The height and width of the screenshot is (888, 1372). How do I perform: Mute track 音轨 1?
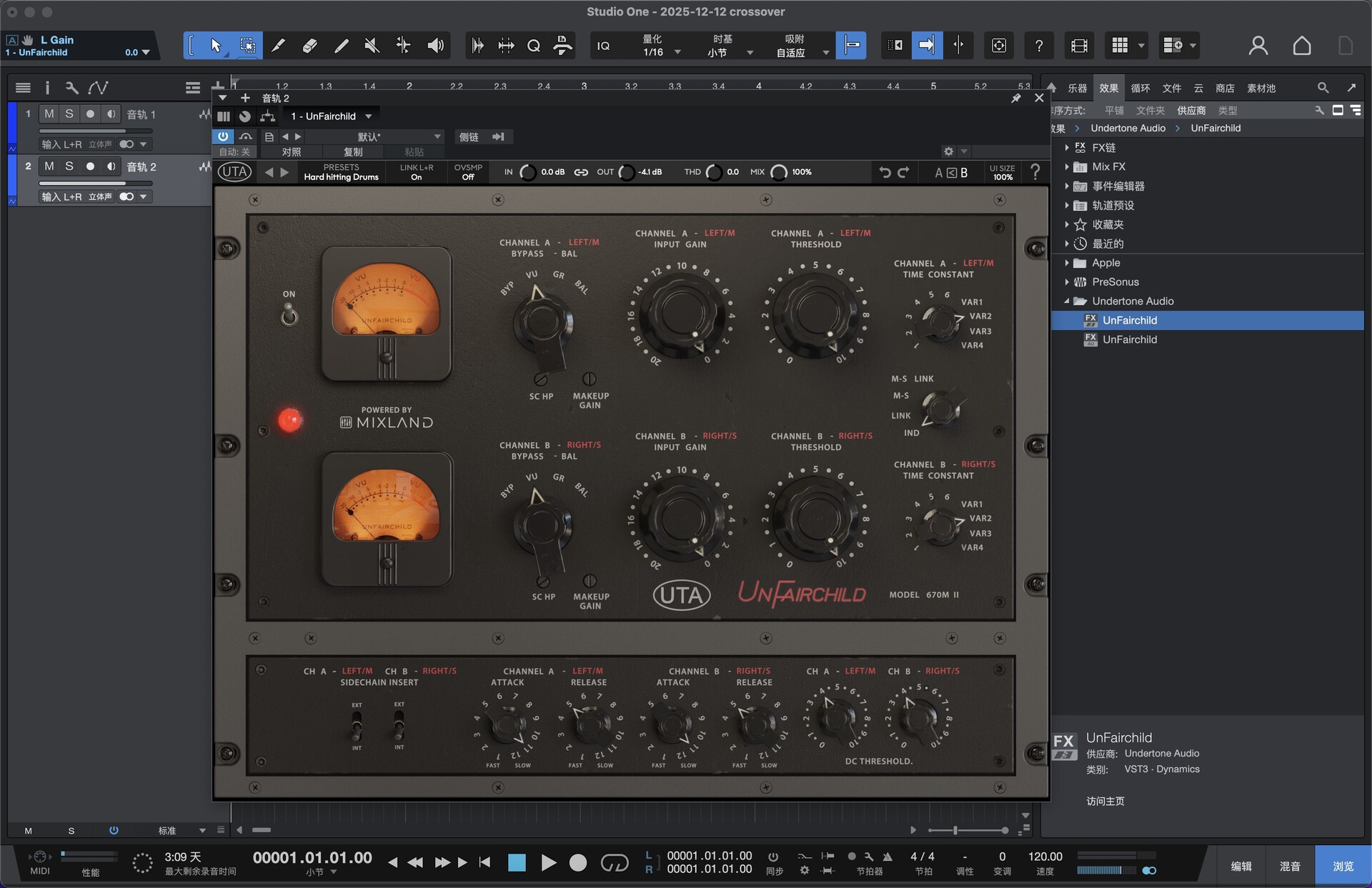click(x=49, y=114)
